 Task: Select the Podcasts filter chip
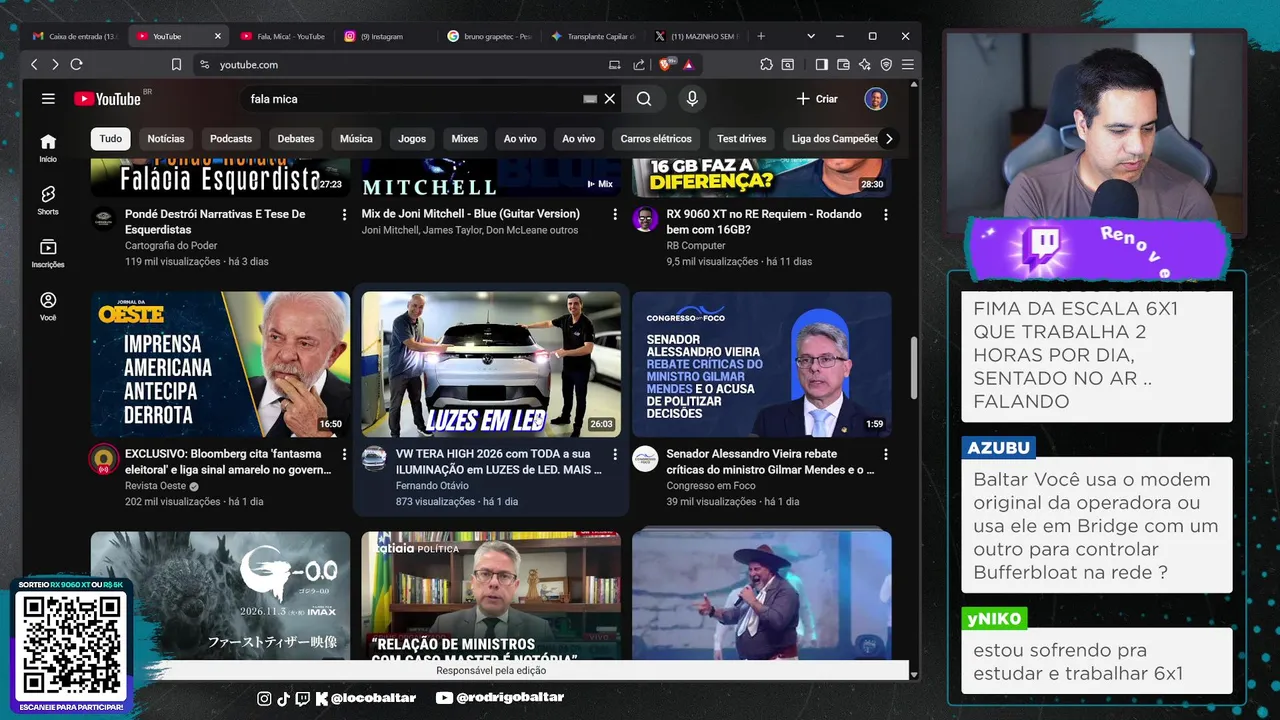coord(231,139)
